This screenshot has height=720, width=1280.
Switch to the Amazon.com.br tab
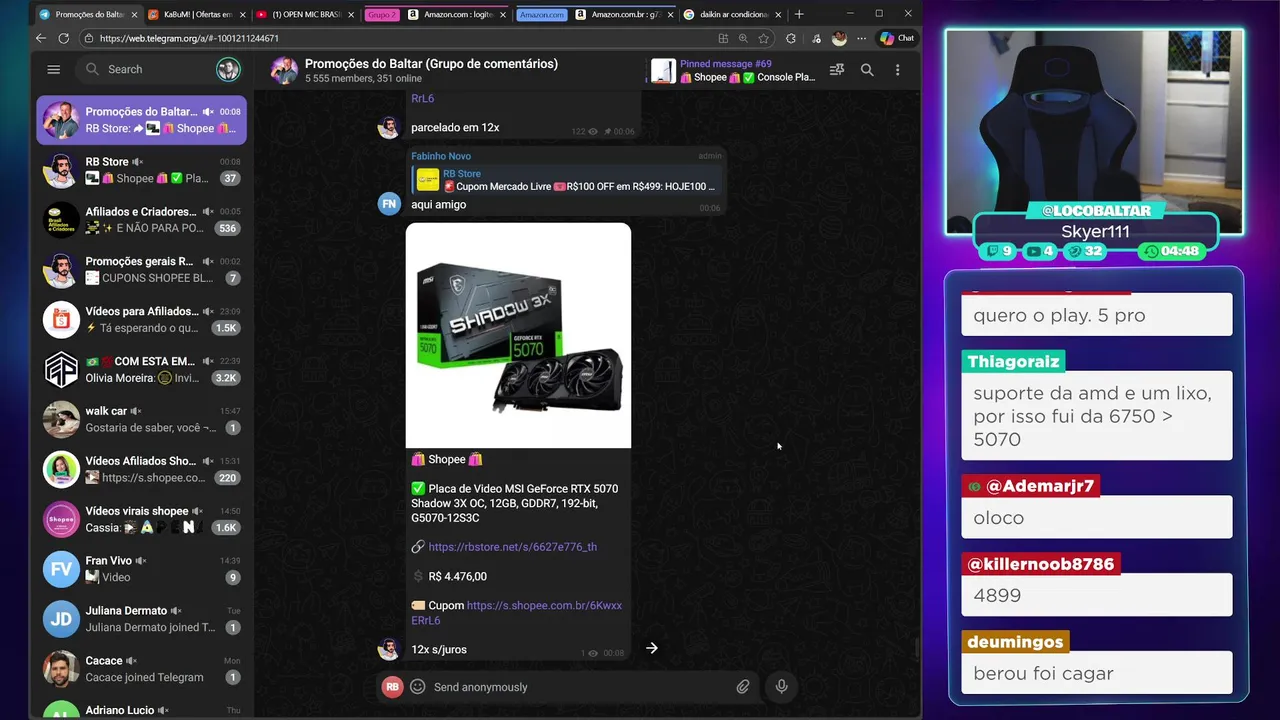(x=622, y=15)
